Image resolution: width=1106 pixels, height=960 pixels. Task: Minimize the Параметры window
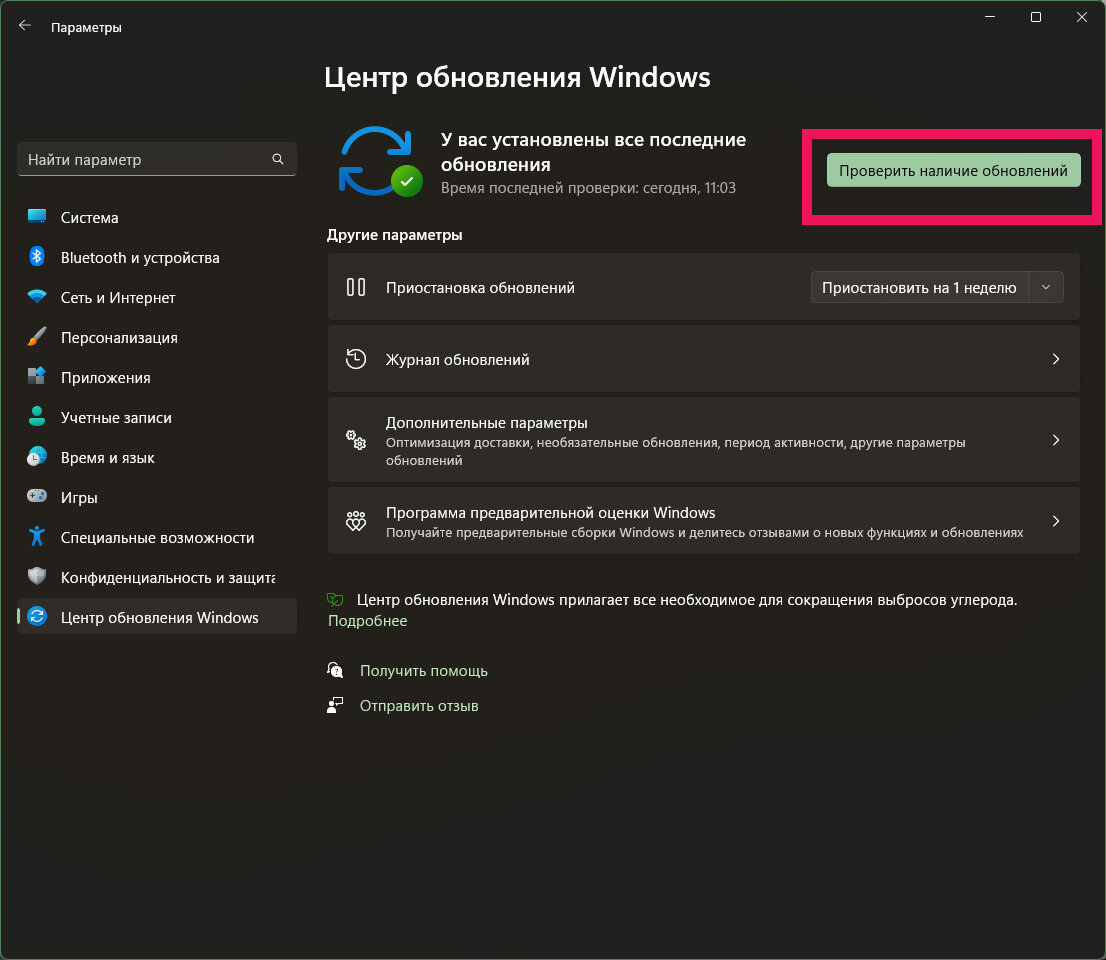[x=990, y=17]
